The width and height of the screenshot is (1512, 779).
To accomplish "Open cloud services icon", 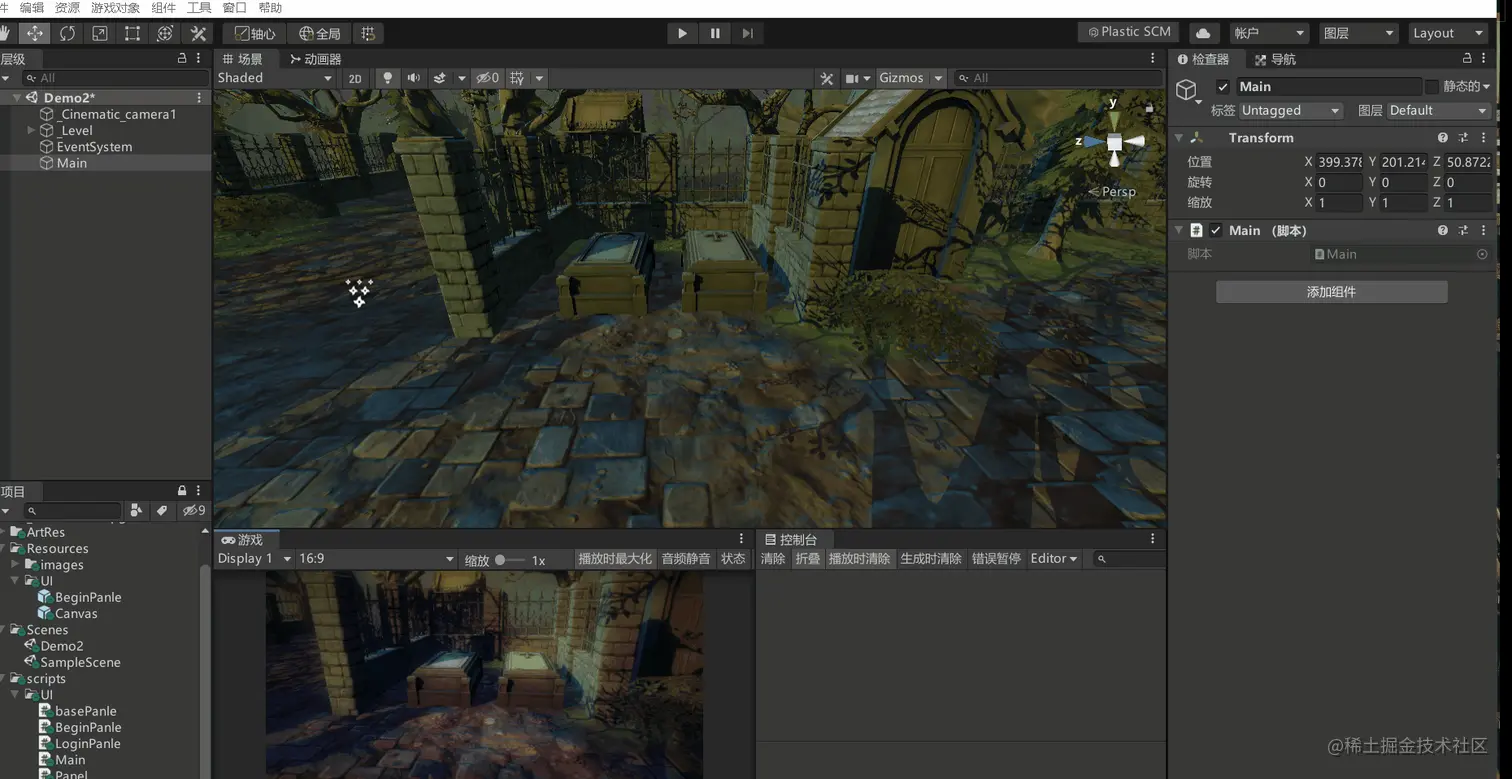I will tap(1203, 33).
